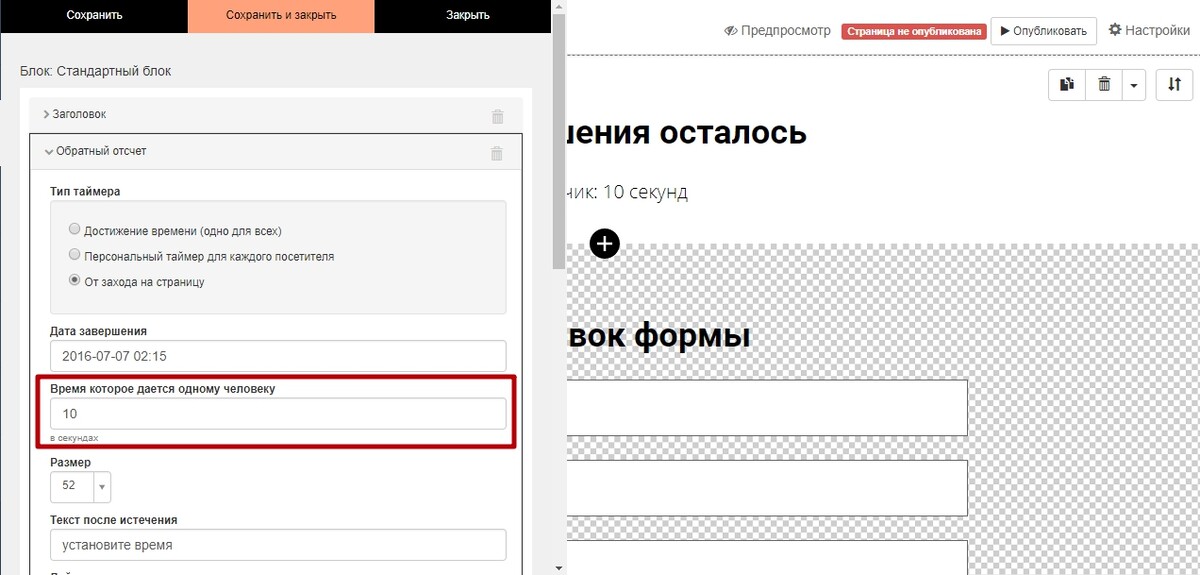Click the time per person field
The width and height of the screenshot is (1200, 575).
click(278, 414)
